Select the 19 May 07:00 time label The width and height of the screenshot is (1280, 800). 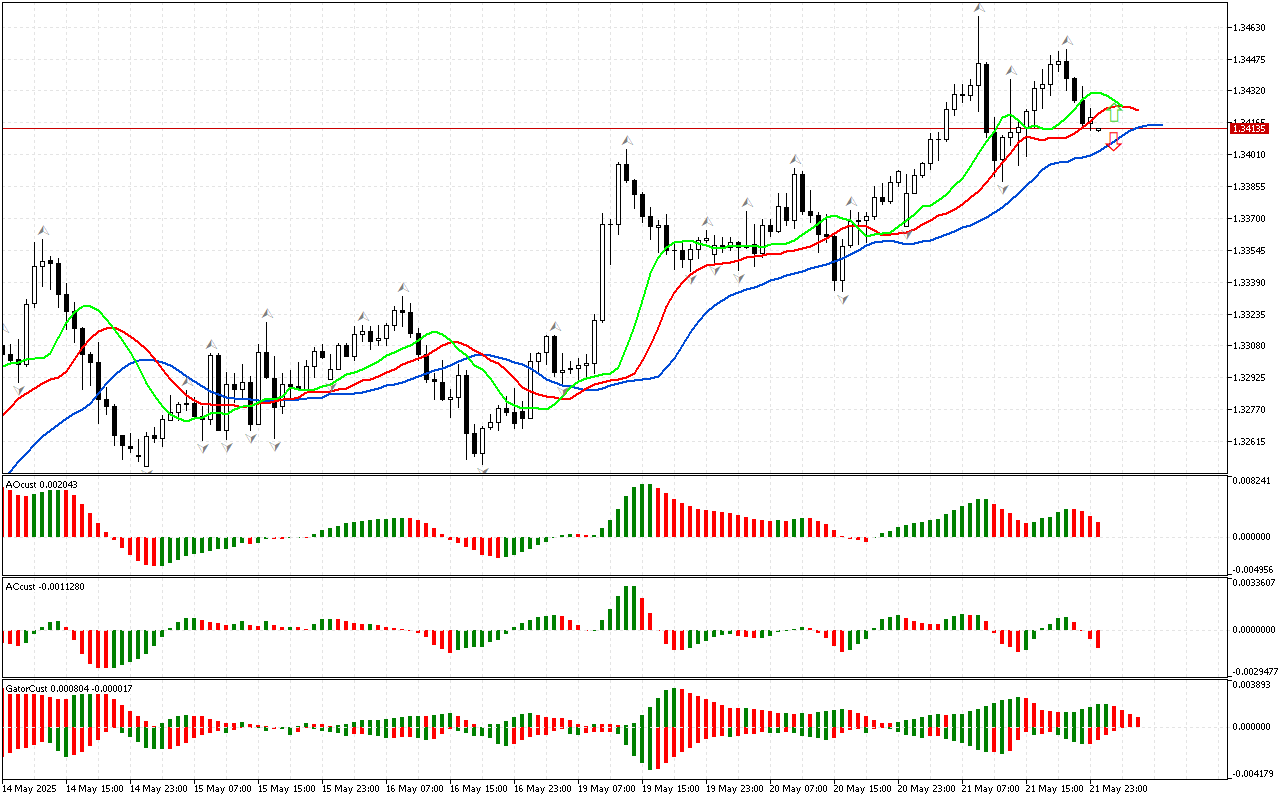[x=606, y=788]
